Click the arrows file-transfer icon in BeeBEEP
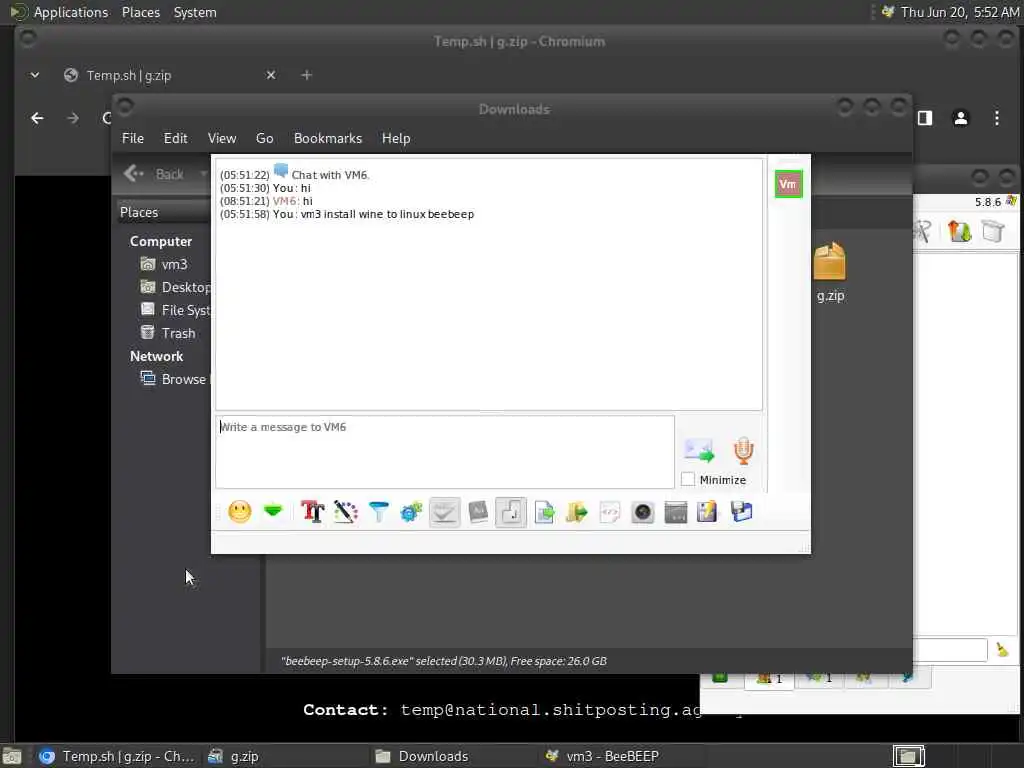This screenshot has height=768, width=1024. [x=959, y=231]
